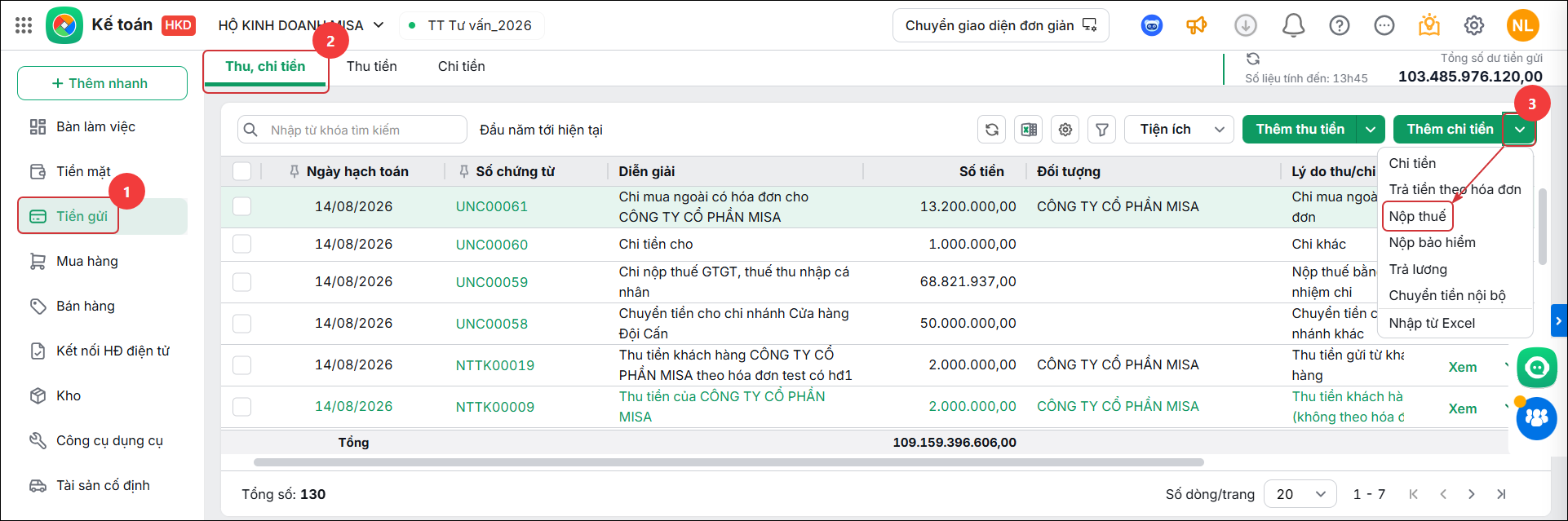
Task: Switch to the Thu tiền tab
Action: pos(371,67)
